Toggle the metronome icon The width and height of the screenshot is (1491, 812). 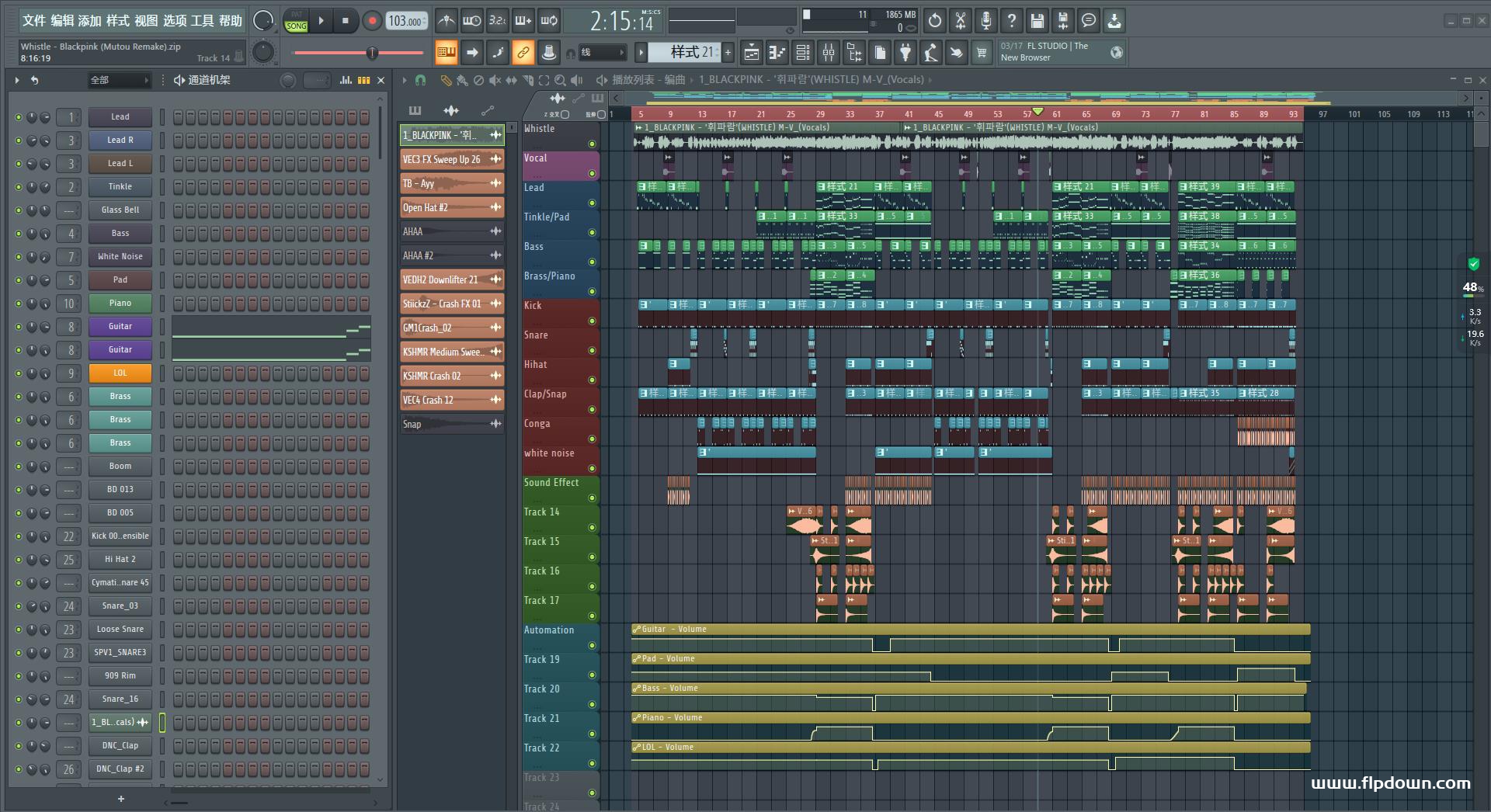(x=446, y=21)
